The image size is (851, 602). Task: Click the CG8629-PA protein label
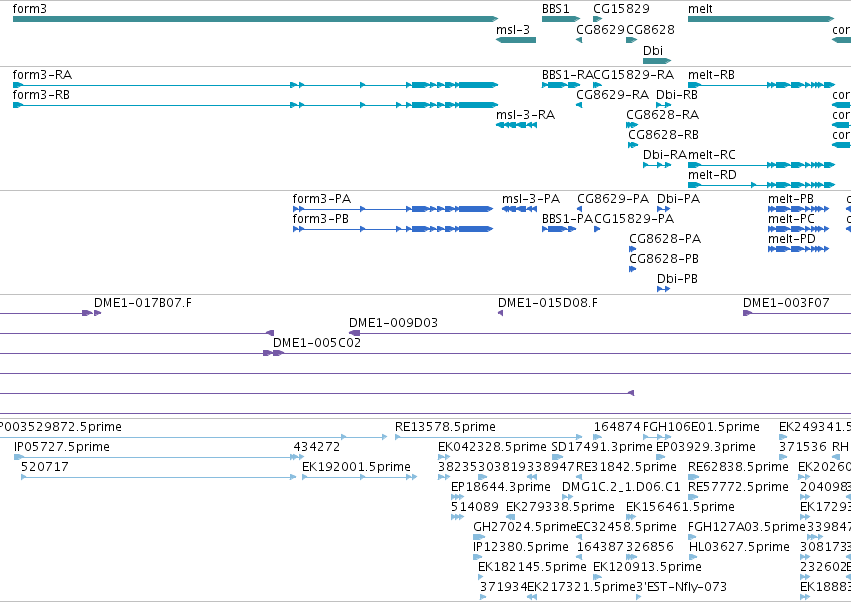tap(613, 199)
